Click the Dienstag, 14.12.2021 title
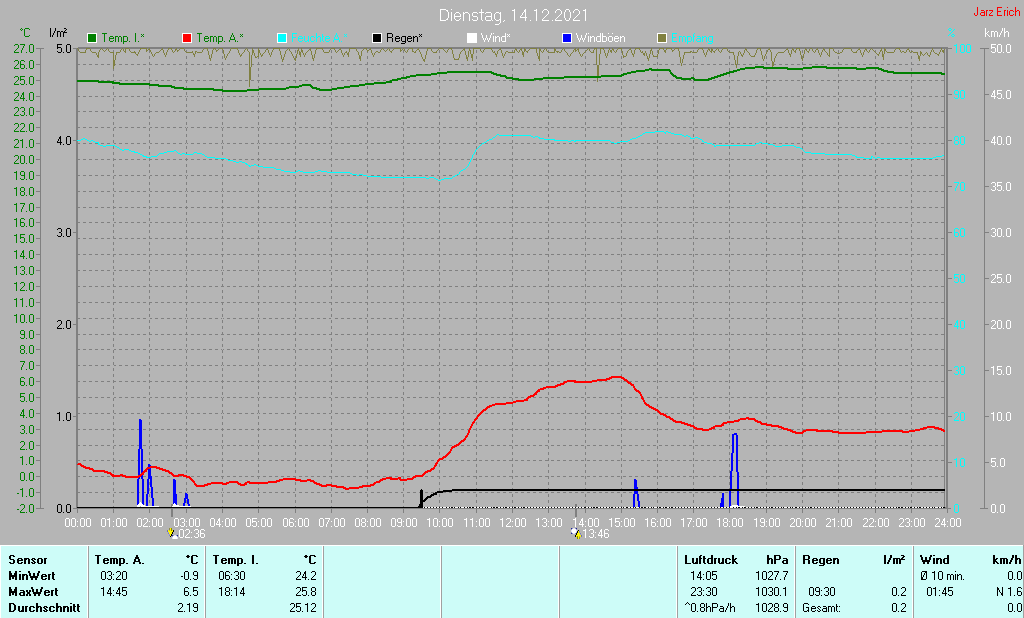Viewport: 1024px width, 618px height. [513, 15]
